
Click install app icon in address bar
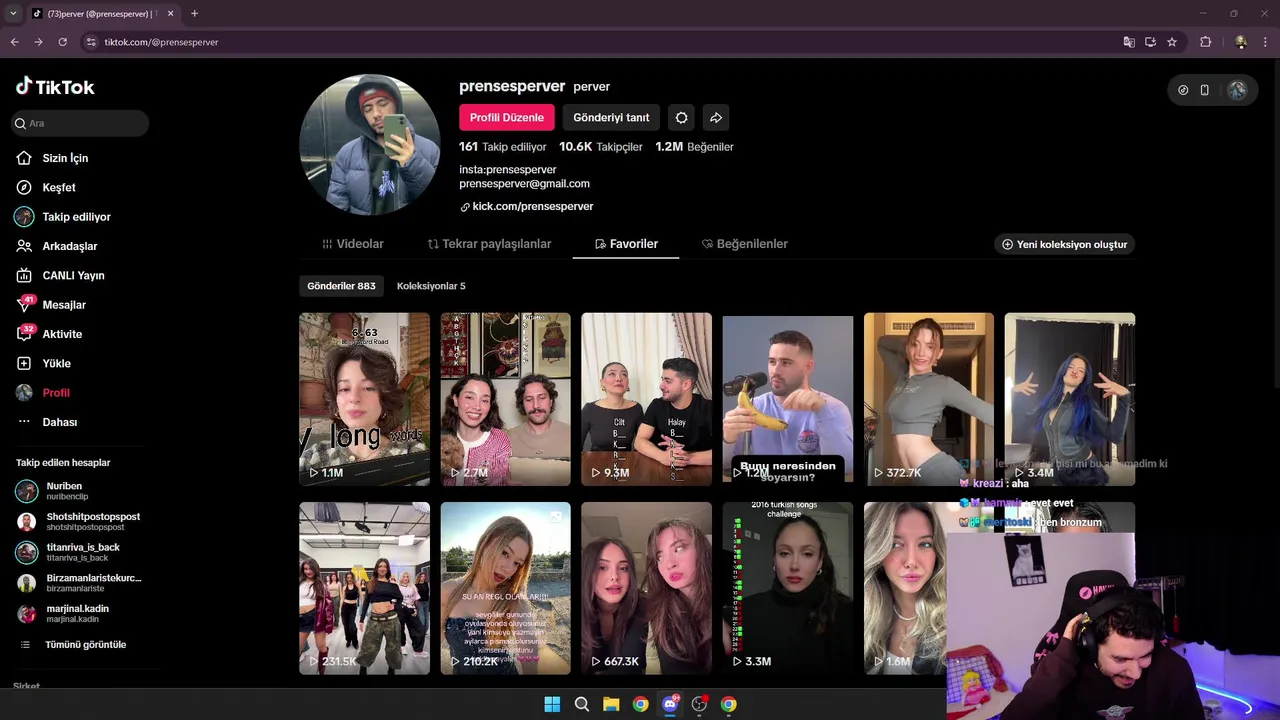pyautogui.click(x=1150, y=42)
